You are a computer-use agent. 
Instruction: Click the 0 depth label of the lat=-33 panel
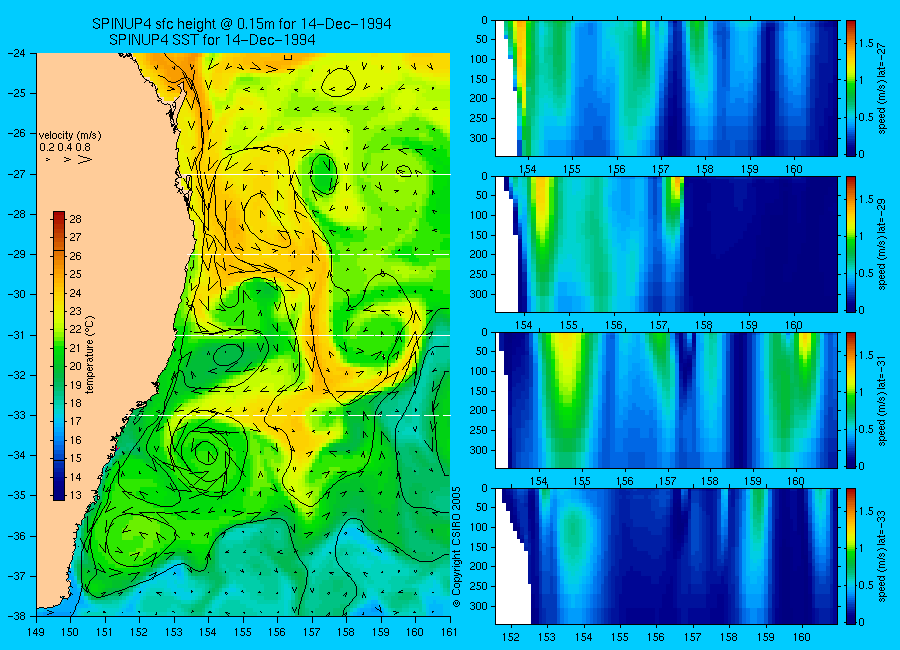coord(484,489)
